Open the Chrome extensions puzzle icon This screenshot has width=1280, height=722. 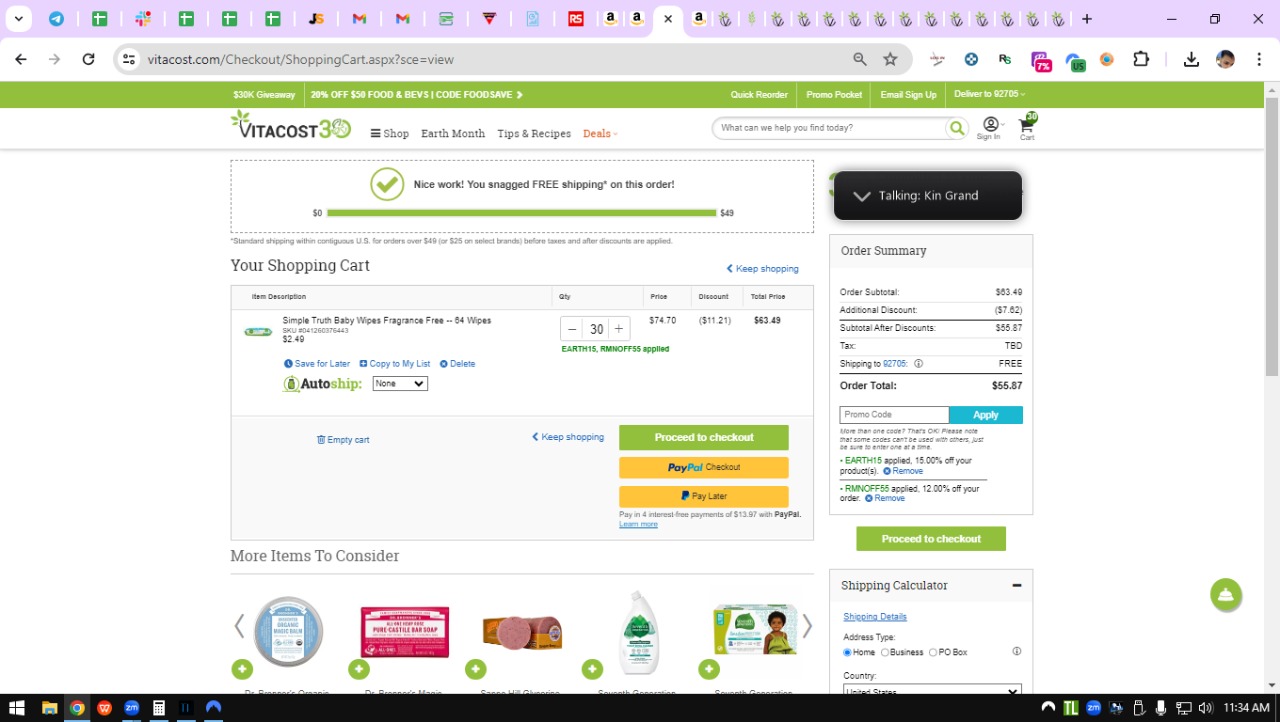click(x=1141, y=59)
